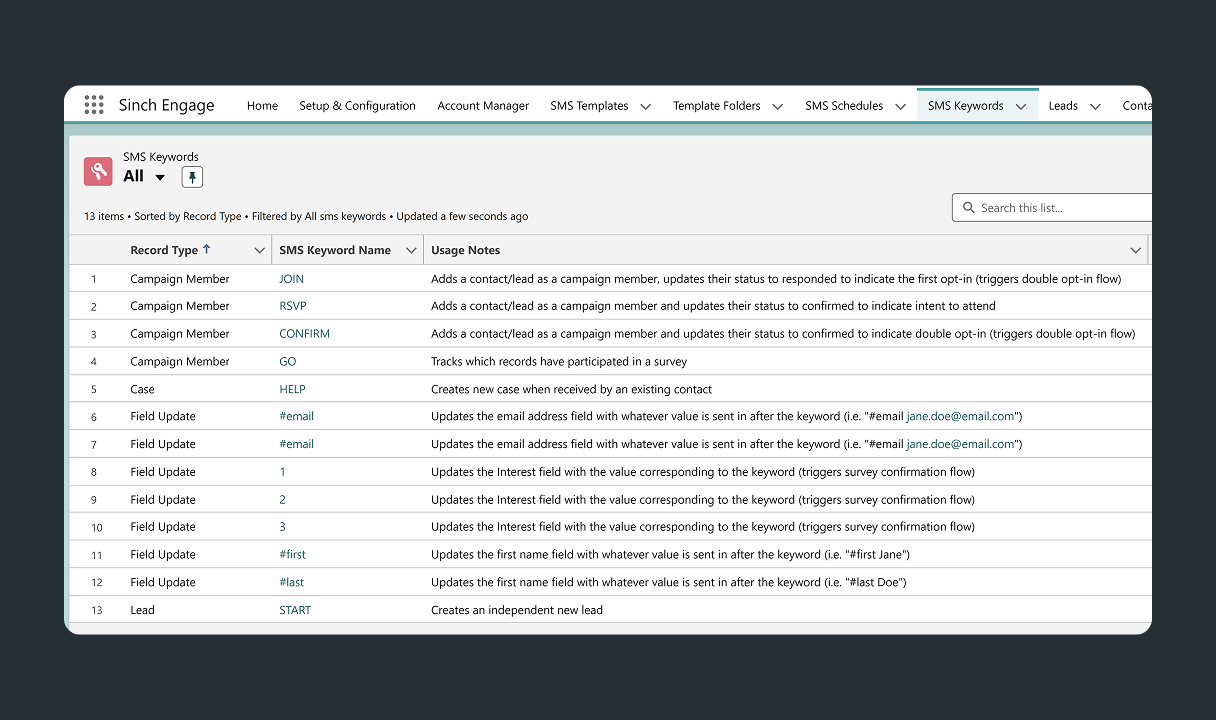The image size is (1216, 720).
Task: Expand the Template Folders tab menu
Action: click(777, 106)
